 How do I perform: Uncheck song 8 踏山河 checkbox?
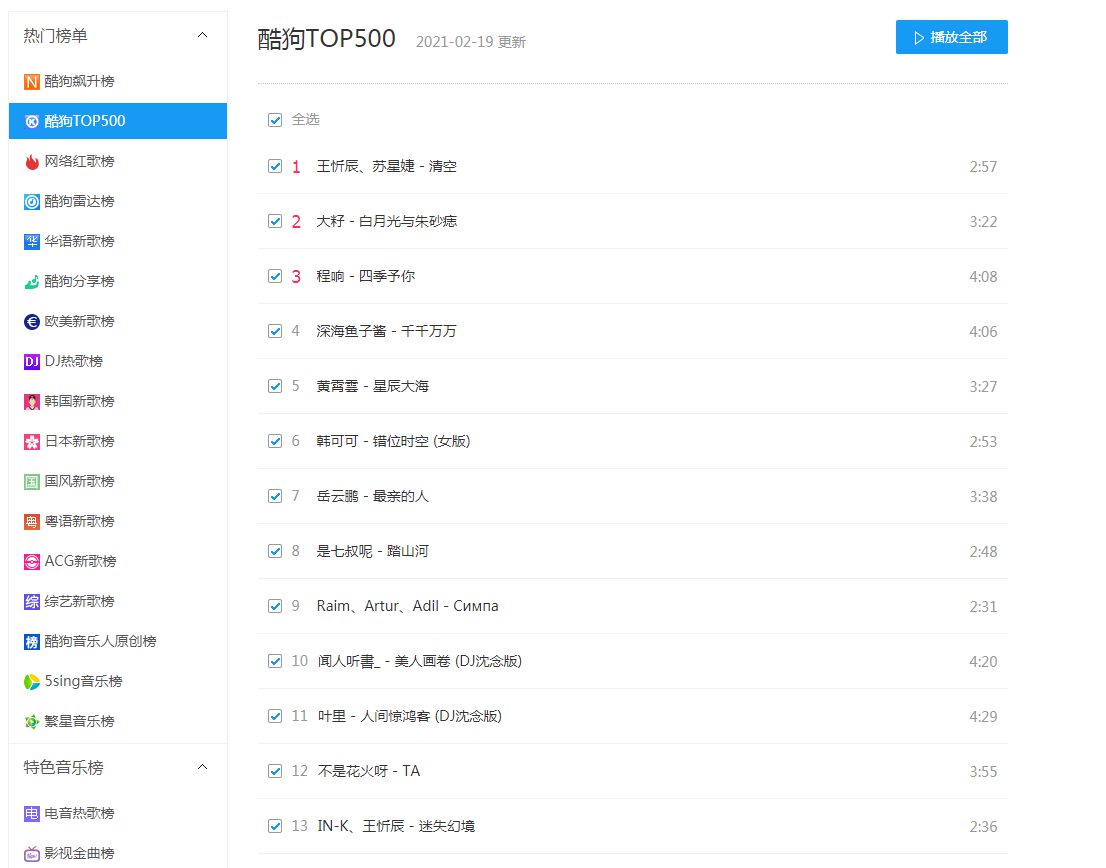(x=275, y=551)
